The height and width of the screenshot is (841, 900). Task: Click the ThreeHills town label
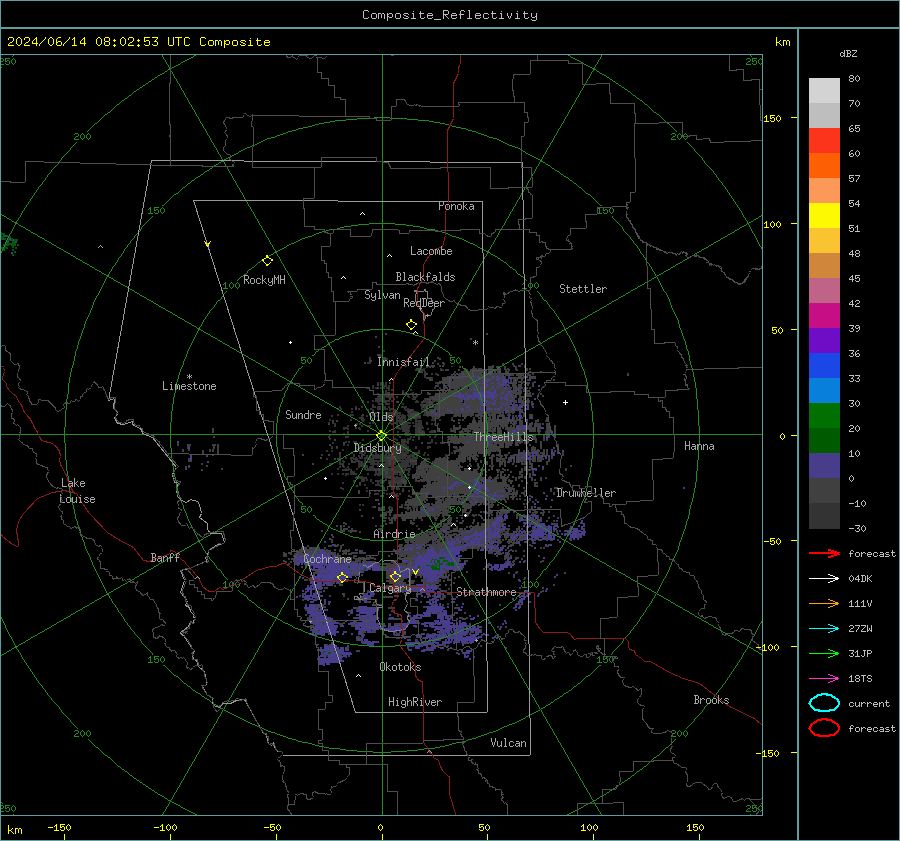point(503,437)
